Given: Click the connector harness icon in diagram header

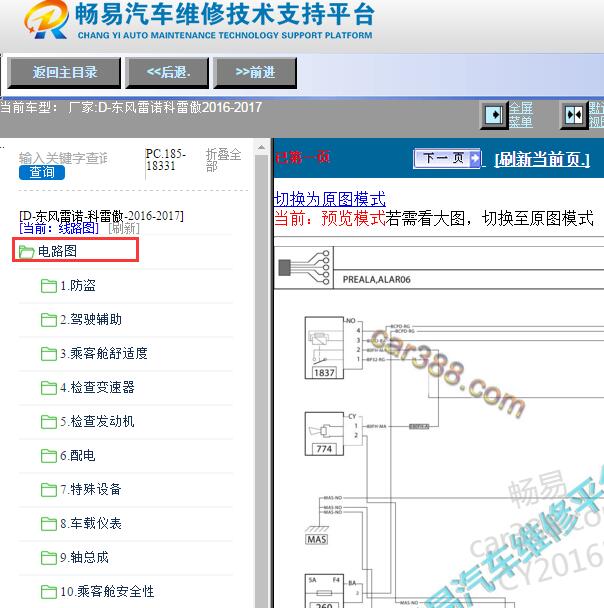Looking at the screenshot, I should [304, 268].
